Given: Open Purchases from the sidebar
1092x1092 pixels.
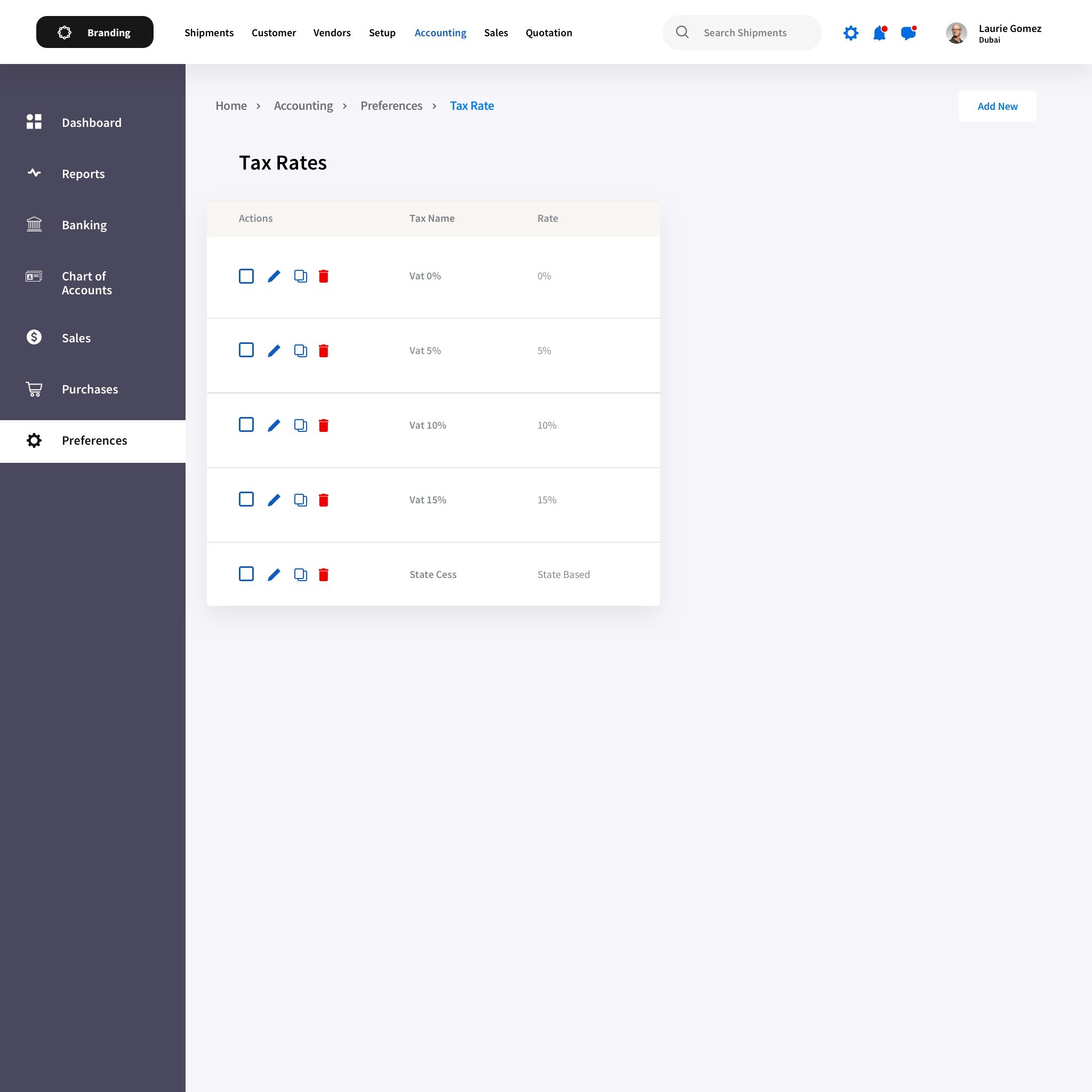Looking at the screenshot, I should pyautogui.click(x=89, y=389).
